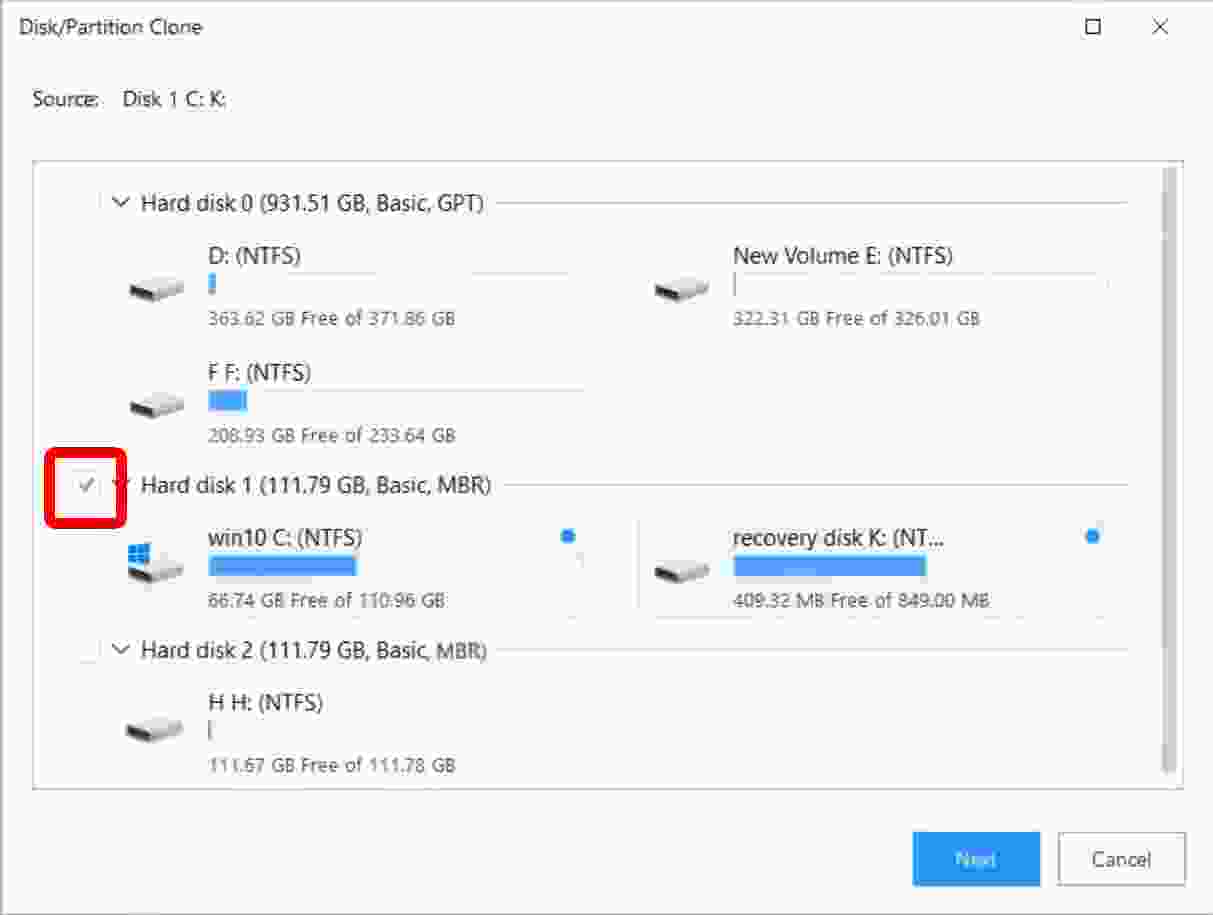
Task: Select the "Hard disk 2 (111.79 GB, Basic, MBR)" heading
Action: 314,650
